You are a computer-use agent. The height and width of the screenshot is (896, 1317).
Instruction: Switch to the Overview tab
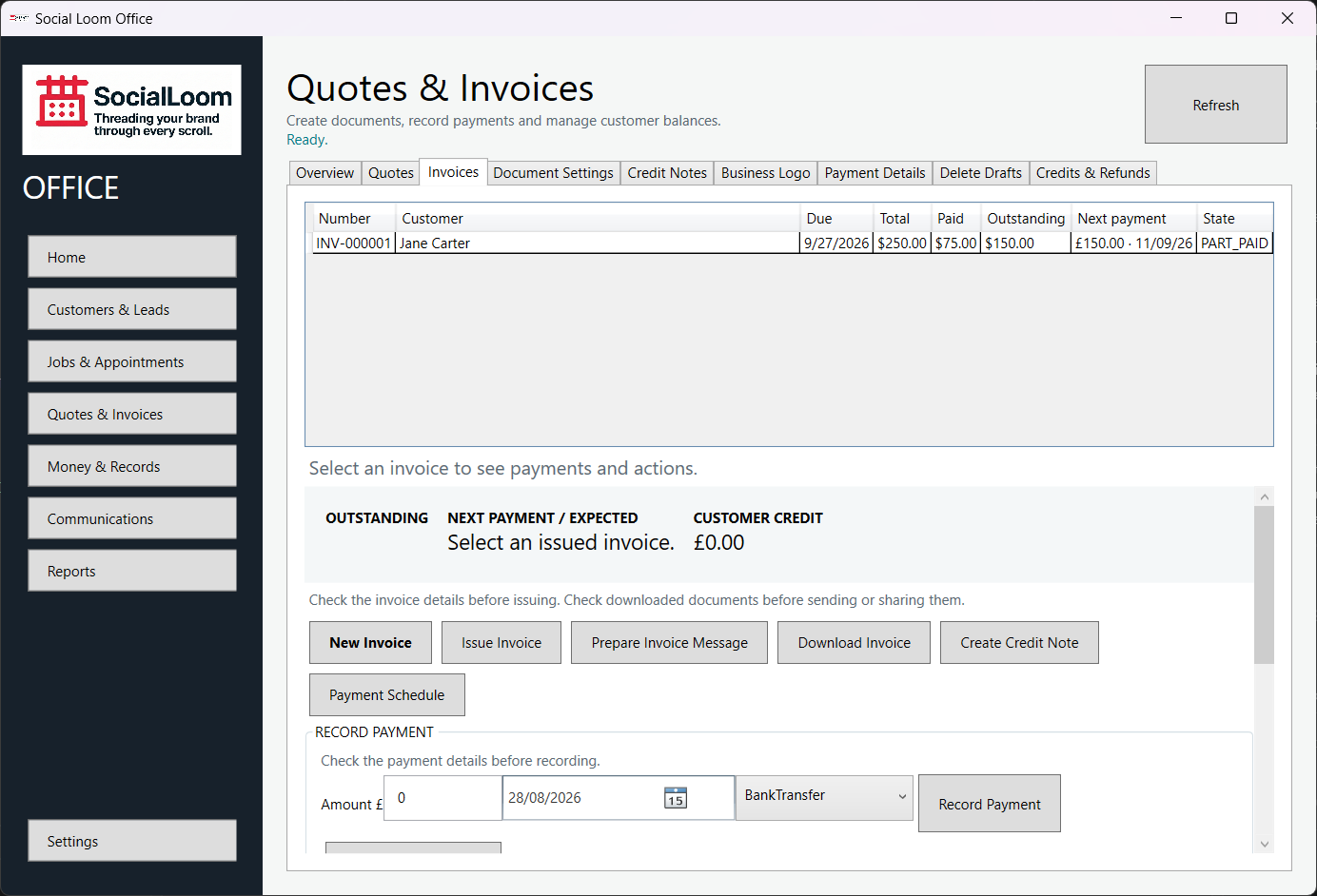click(324, 173)
